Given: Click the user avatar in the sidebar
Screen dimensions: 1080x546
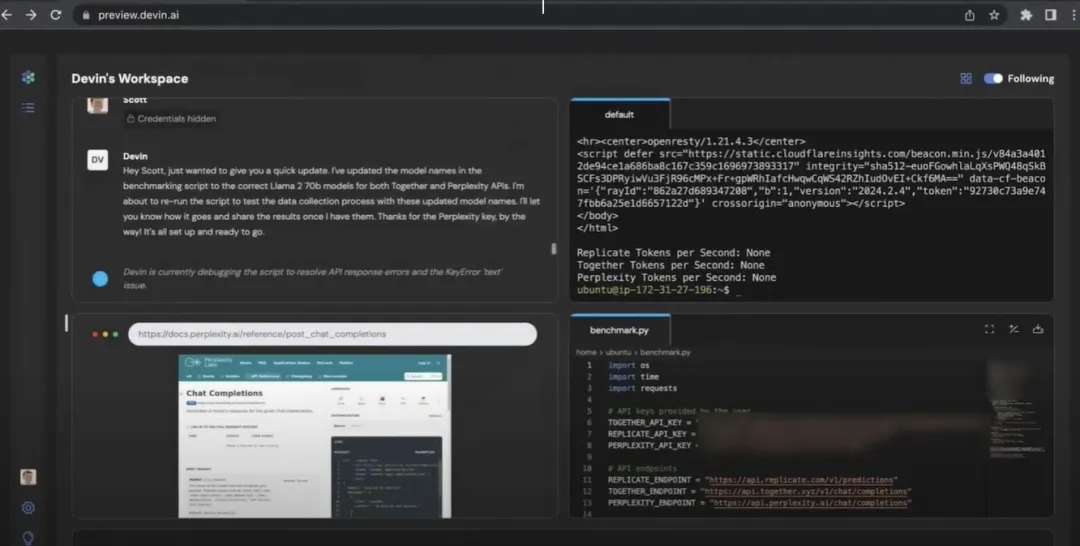Looking at the screenshot, I should click(x=28, y=476).
